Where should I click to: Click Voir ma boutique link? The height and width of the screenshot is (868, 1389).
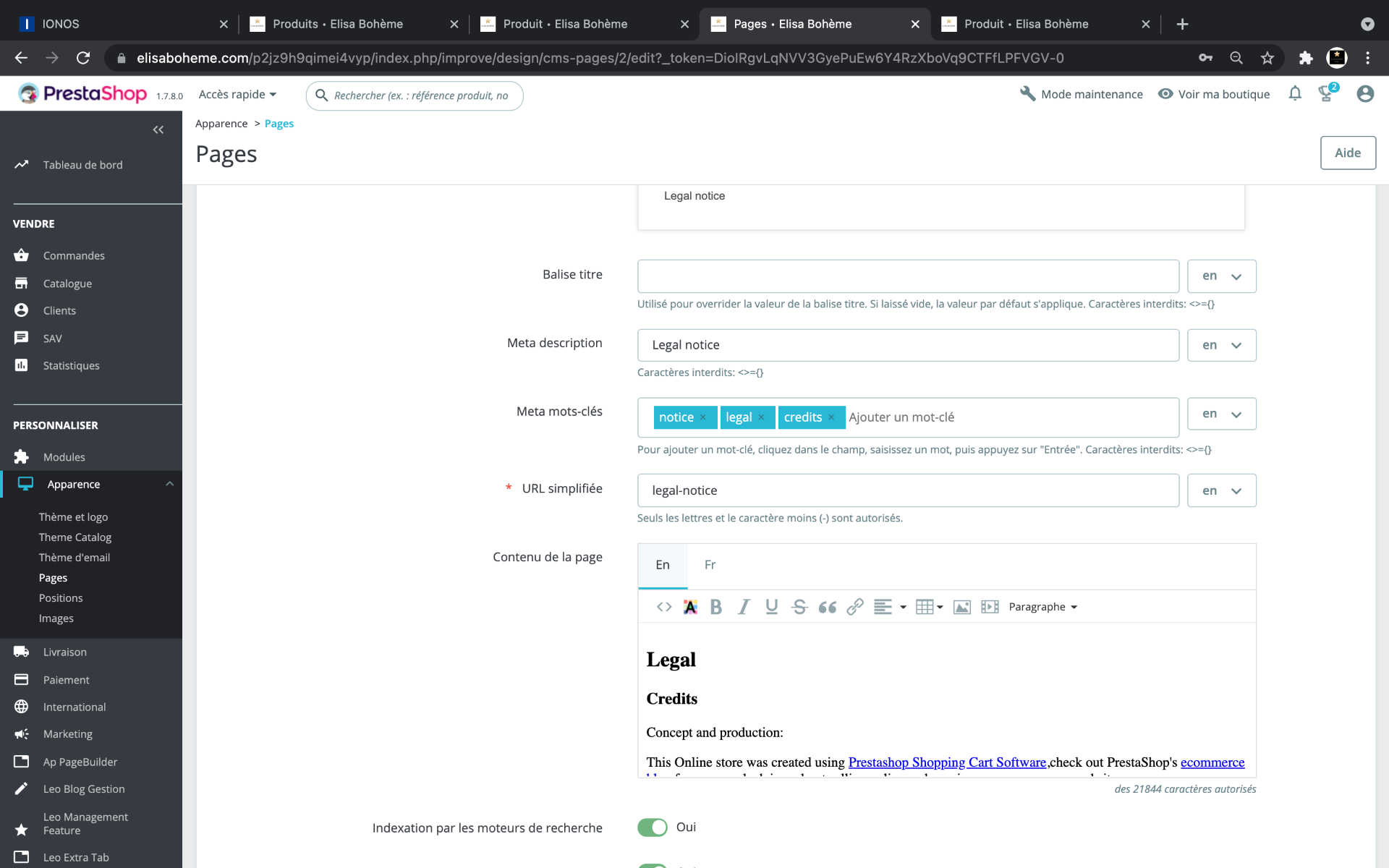pyautogui.click(x=1214, y=94)
